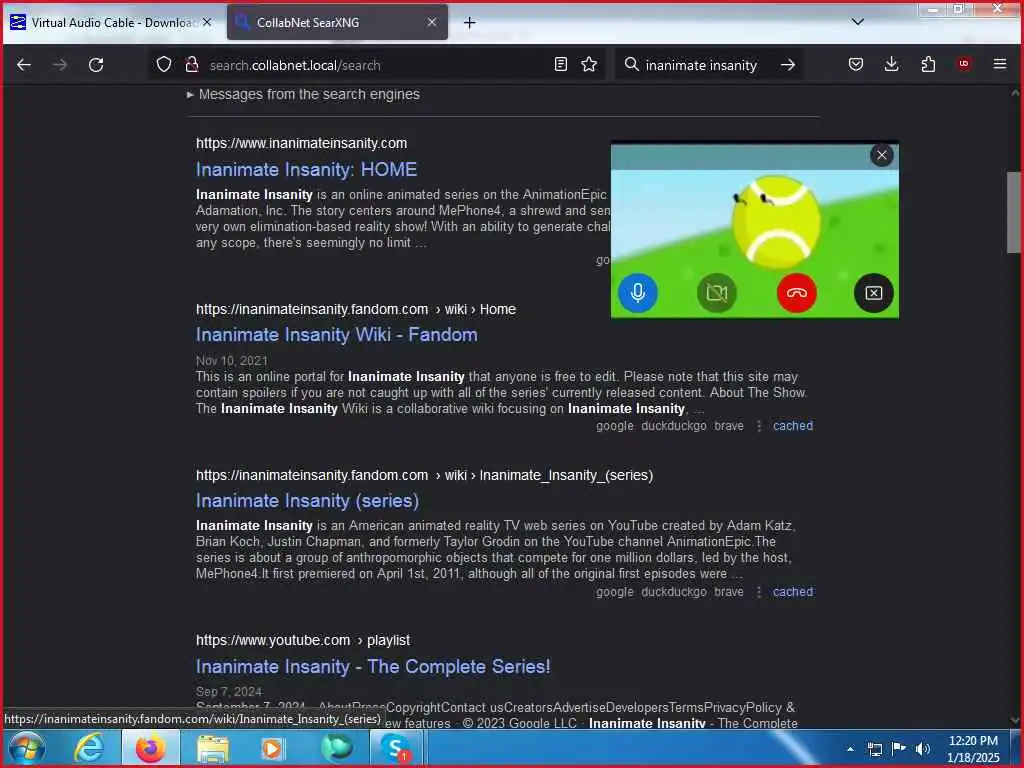Viewport: 1024px width, 768px height.
Task: Click the taskbar clock showing 12:20 PM
Action: coord(973,748)
